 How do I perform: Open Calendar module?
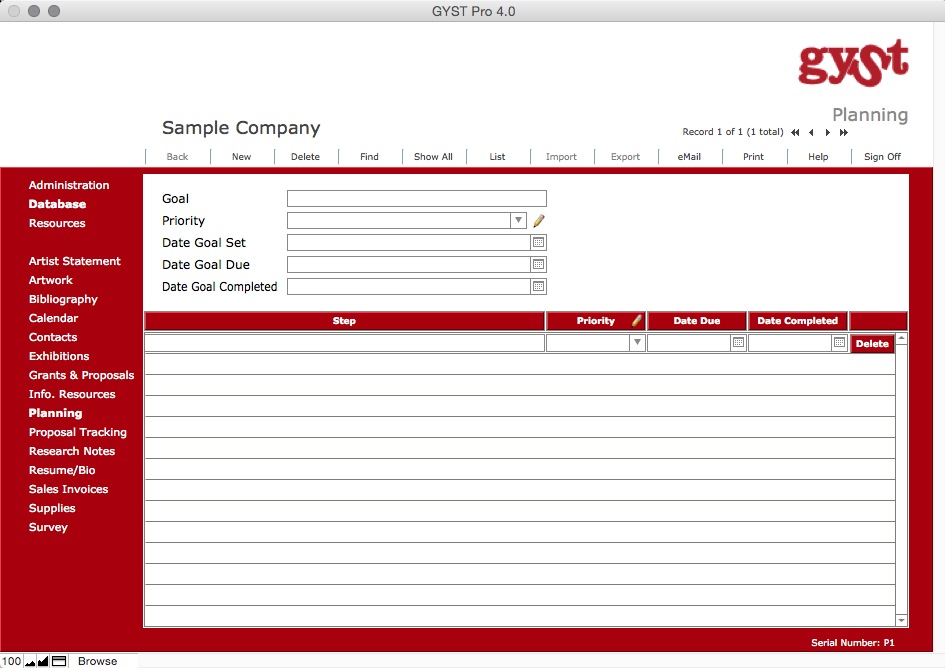click(54, 318)
